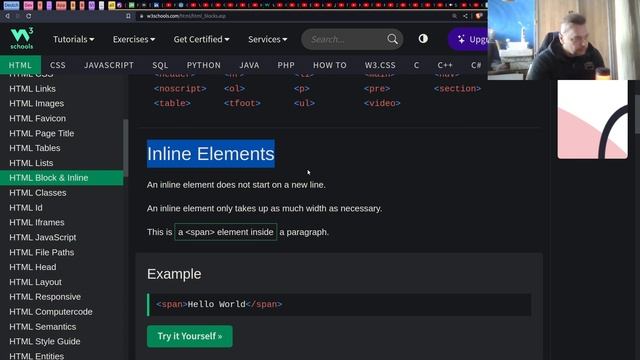The width and height of the screenshot is (640, 360).
Task: Open the Exercises dropdown menu
Action: click(x=134, y=39)
